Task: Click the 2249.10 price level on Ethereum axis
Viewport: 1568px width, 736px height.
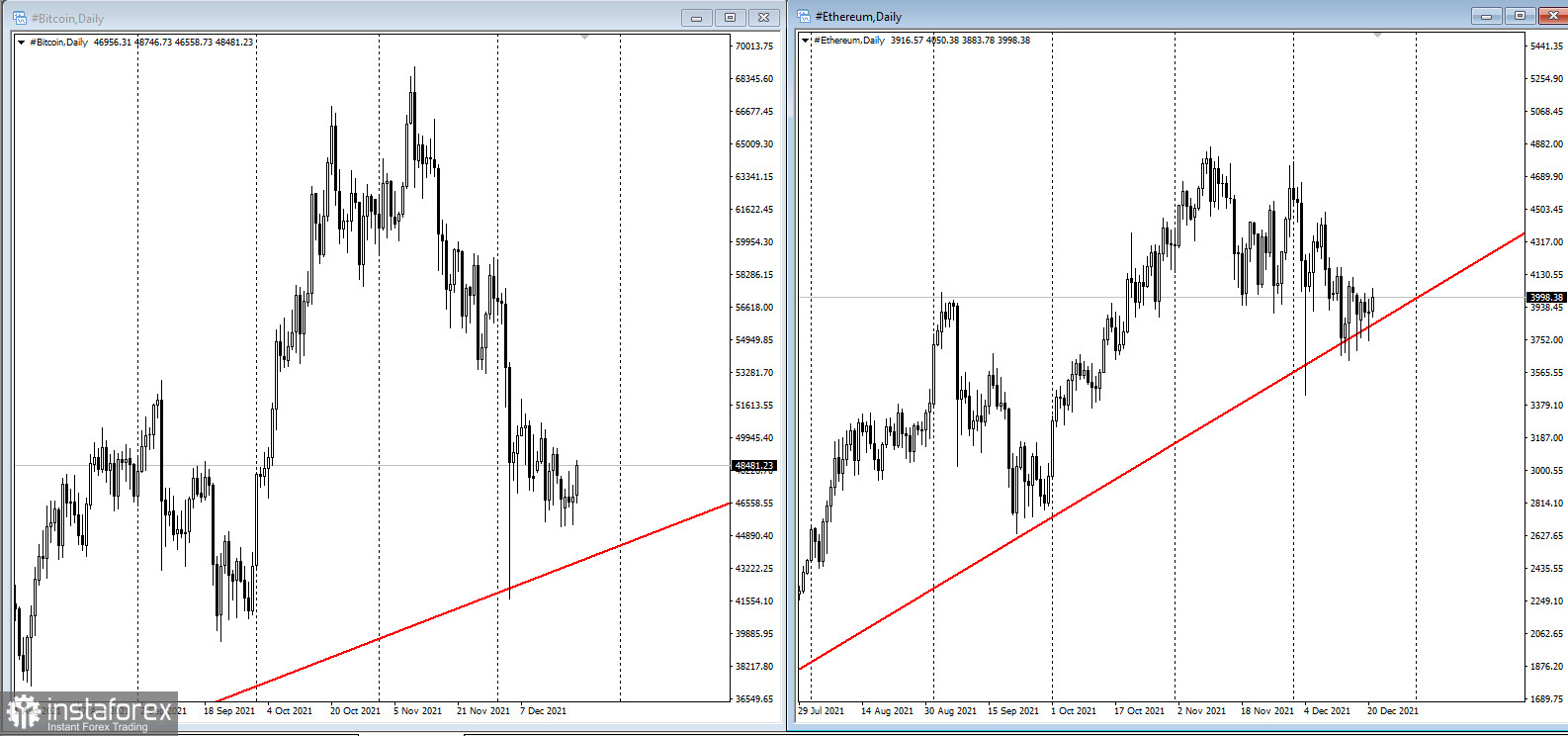Action: point(1547,600)
